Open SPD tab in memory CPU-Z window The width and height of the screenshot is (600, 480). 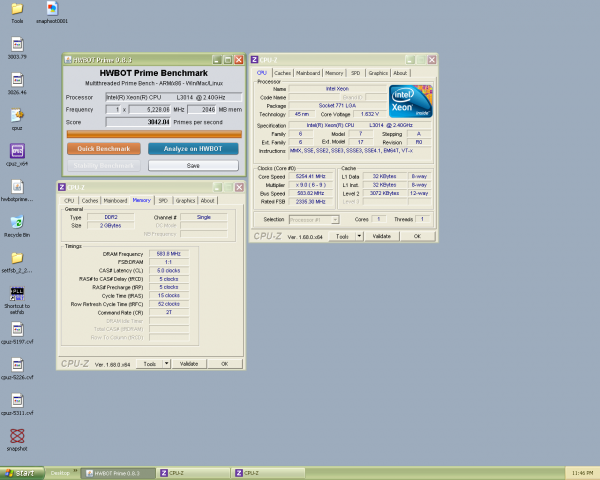[163, 201]
